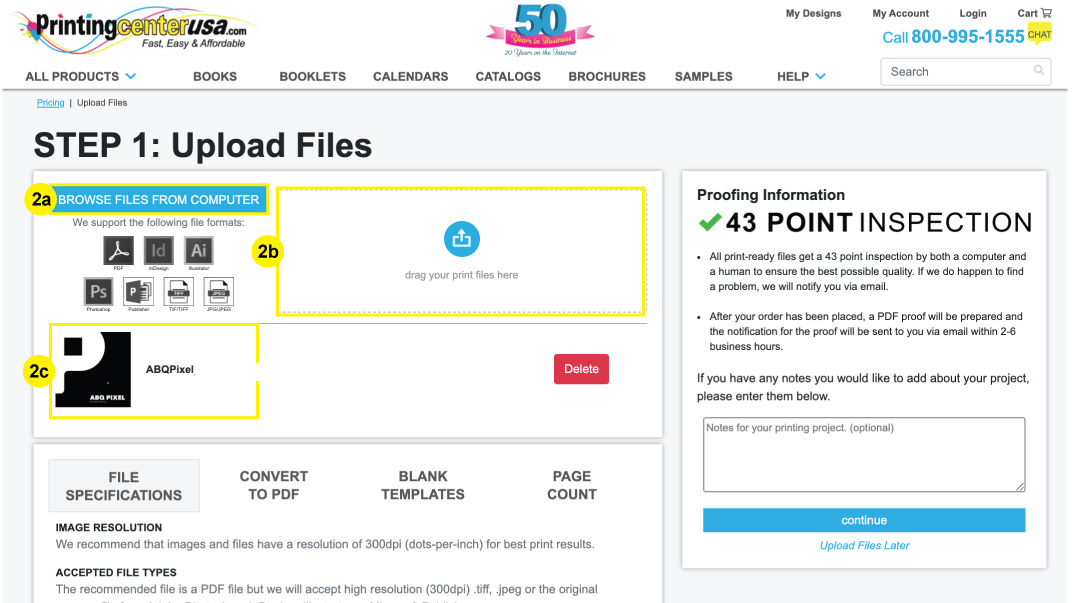Expand the Help menu dropdown
Image resolution: width=1074 pixels, height=603 pixels.
click(x=801, y=76)
